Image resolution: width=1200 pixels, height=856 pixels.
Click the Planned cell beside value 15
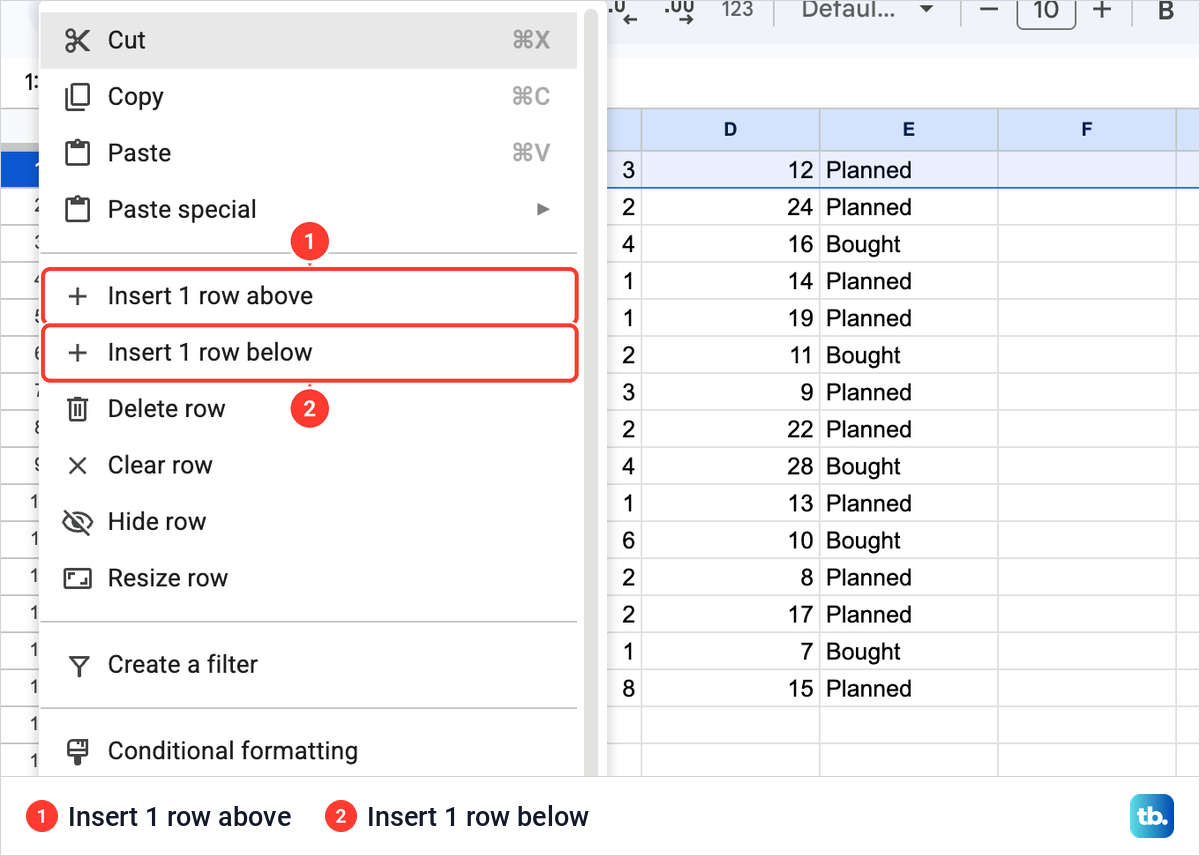click(x=908, y=688)
